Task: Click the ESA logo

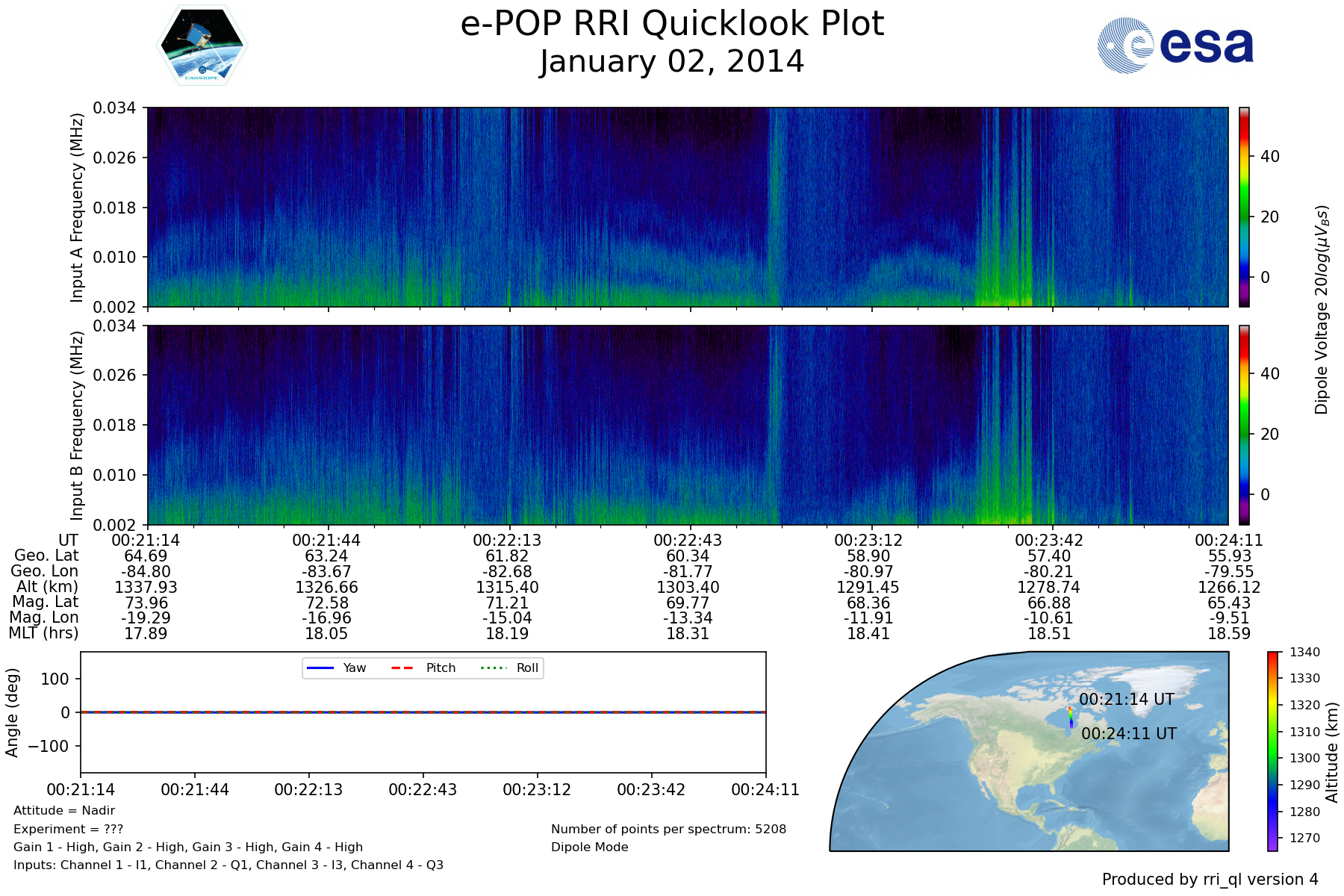Action: pos(1176,46)
